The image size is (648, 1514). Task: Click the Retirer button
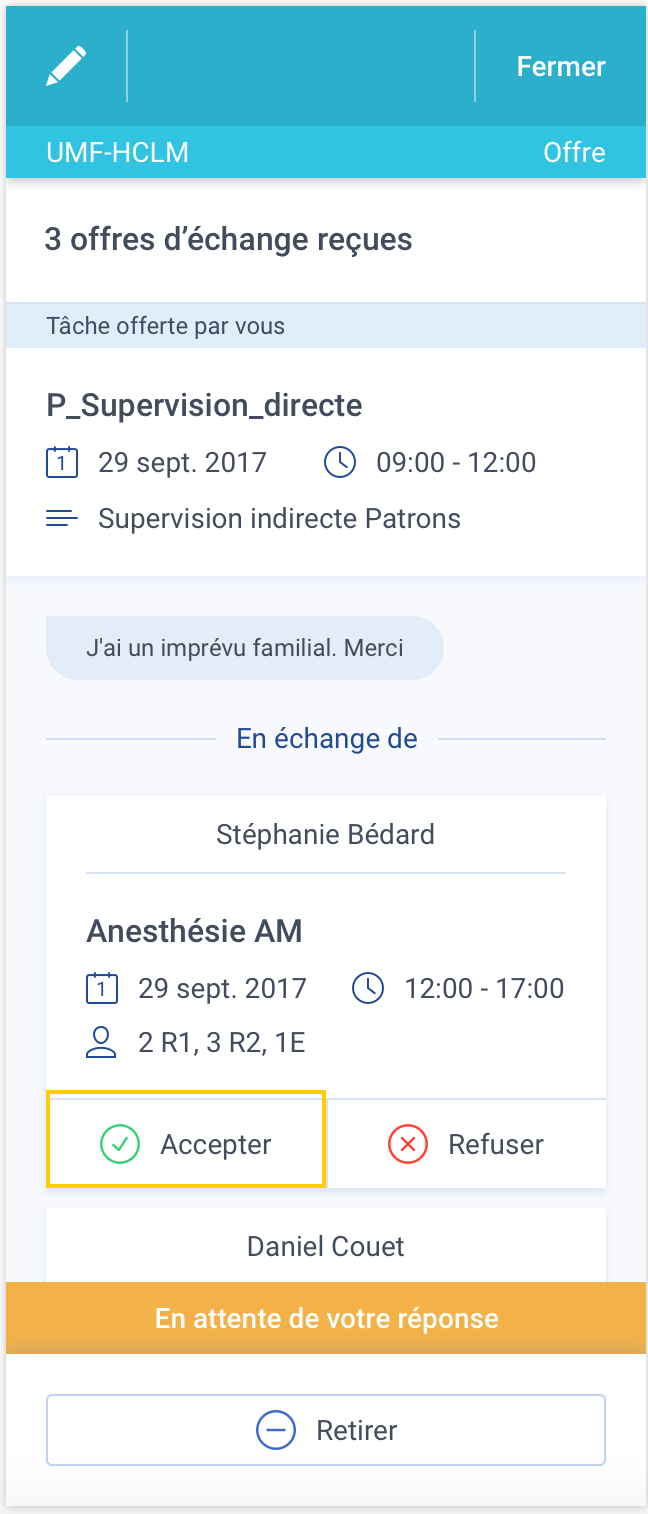point(326,1430)
